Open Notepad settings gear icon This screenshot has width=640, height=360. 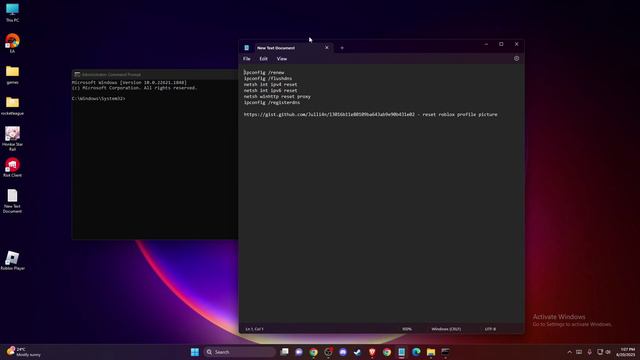pyautogui.click(x=516, y=58)
